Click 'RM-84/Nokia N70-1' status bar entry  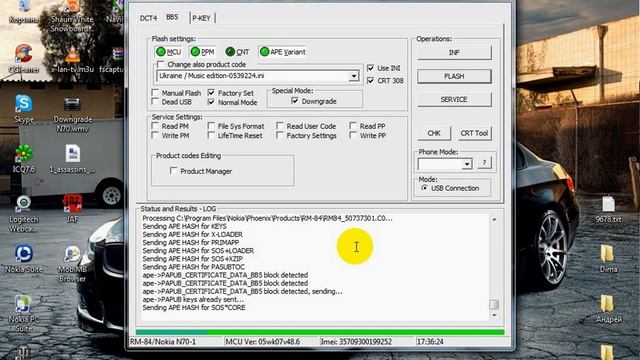click(163, 342)
